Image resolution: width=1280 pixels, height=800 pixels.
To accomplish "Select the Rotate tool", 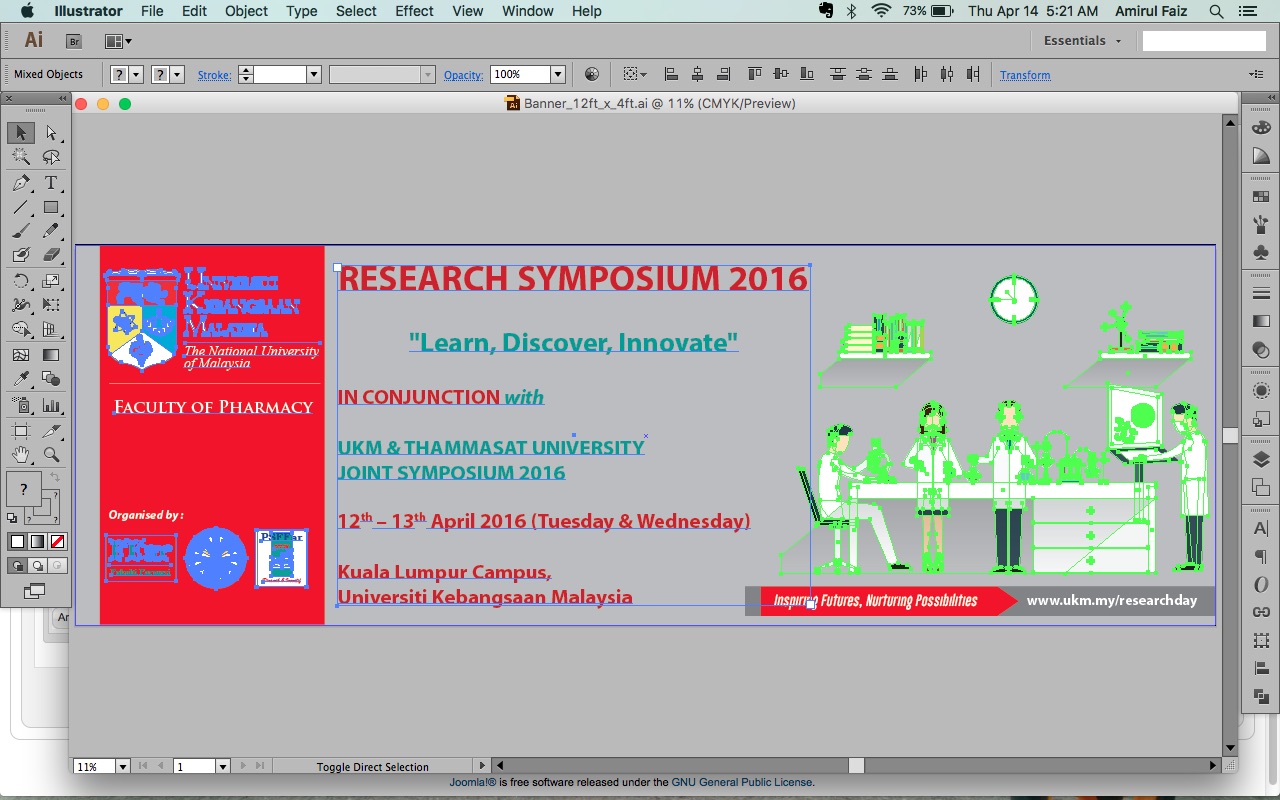I will coord(21,281).
